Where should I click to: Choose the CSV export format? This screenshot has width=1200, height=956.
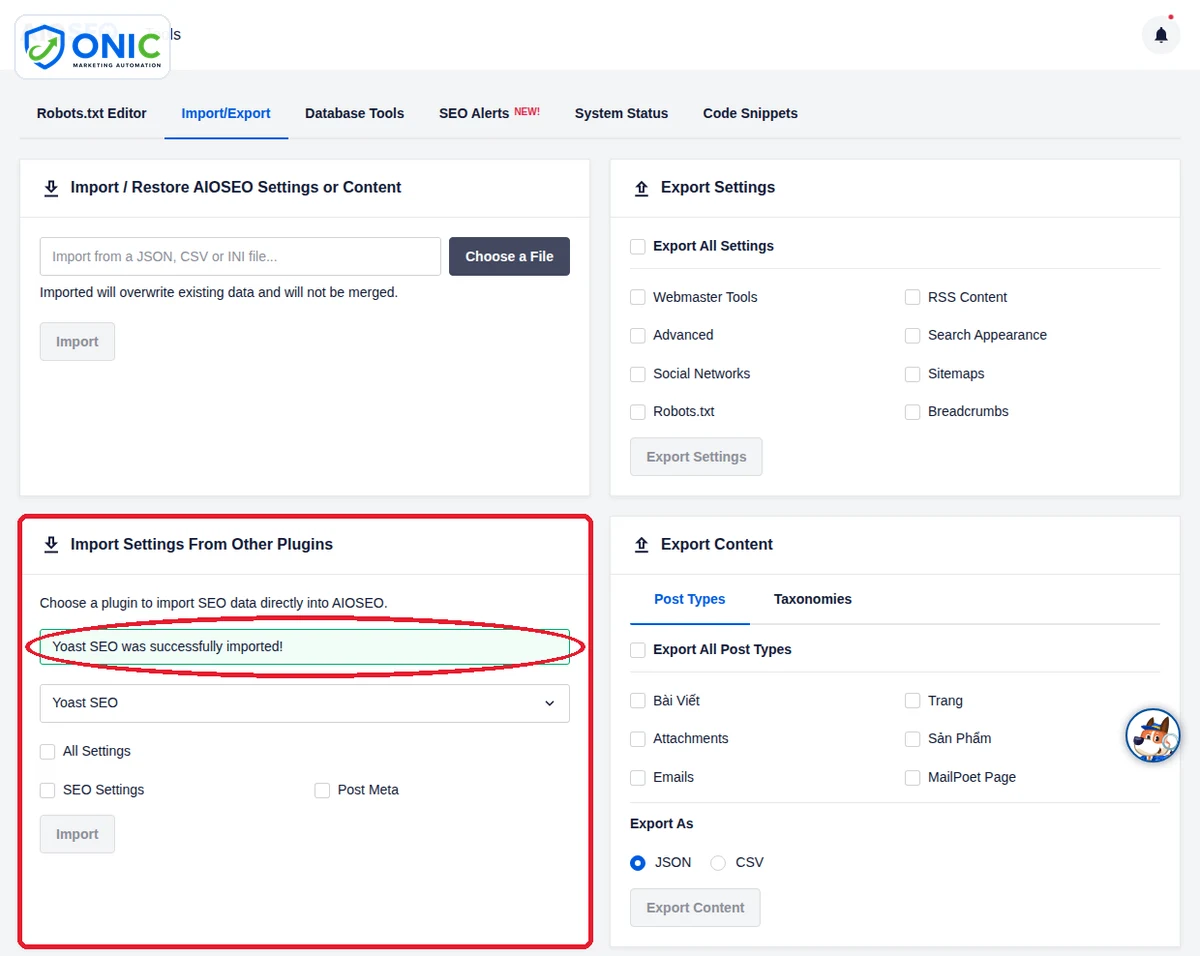[718, 863]
